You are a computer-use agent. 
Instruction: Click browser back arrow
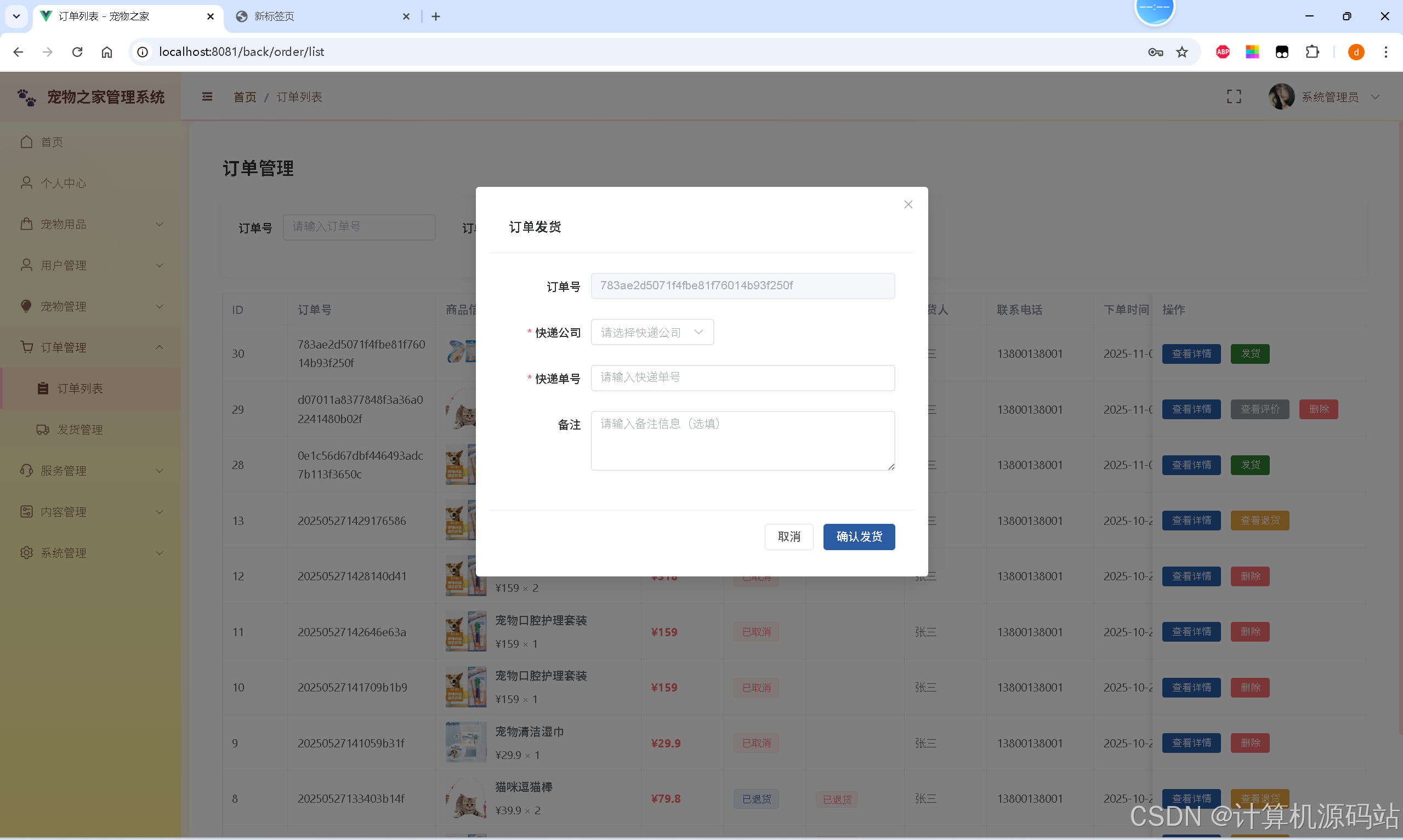18,52
